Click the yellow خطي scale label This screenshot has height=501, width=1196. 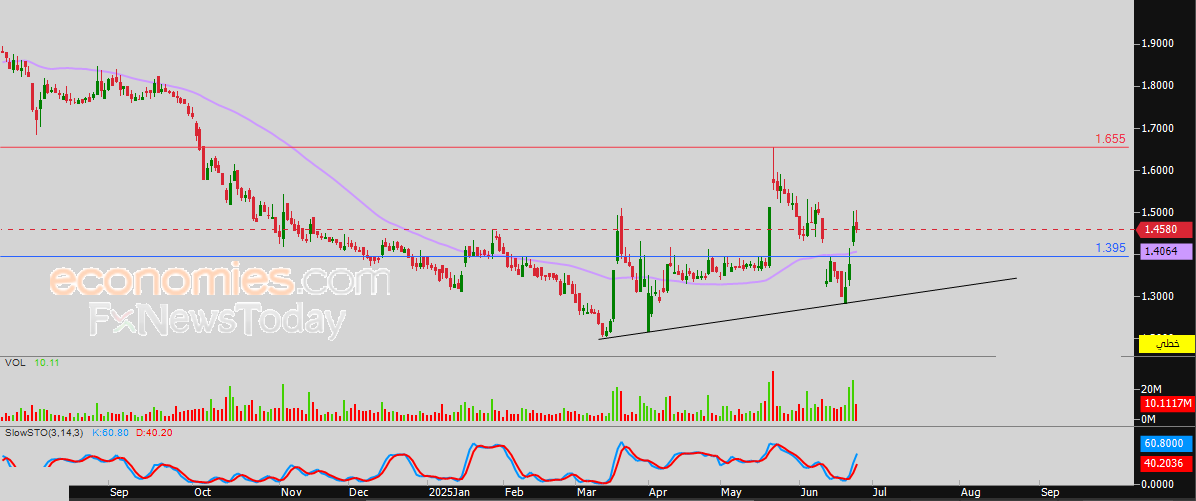1166,345
